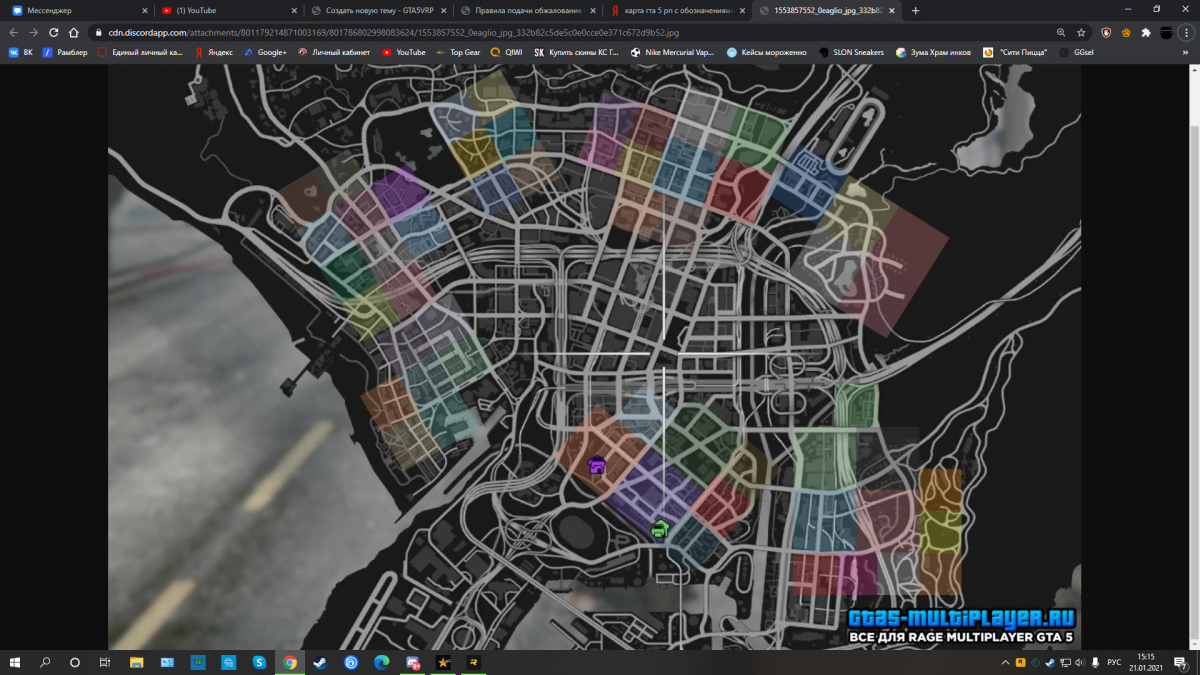Click the green house marker on map
The height and width of the screenshot is (675, 1200).
click(659, 529)
